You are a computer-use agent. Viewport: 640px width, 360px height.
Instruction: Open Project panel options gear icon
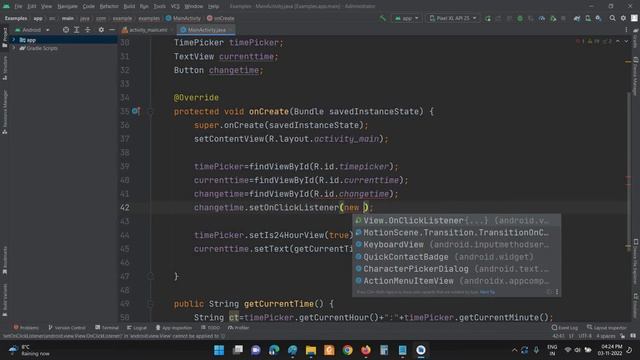point(101,30)
